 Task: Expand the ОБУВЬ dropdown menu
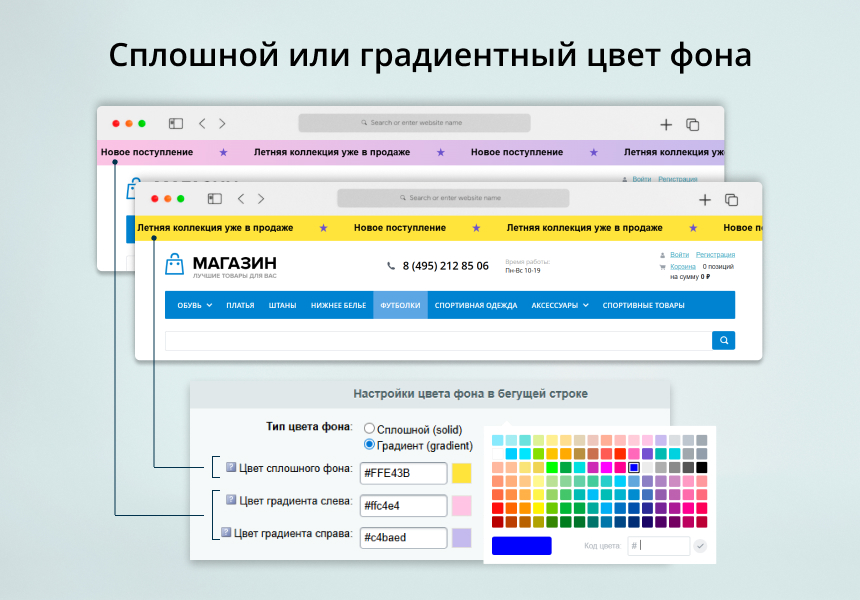pyautogui.click(x=194, y=305)
